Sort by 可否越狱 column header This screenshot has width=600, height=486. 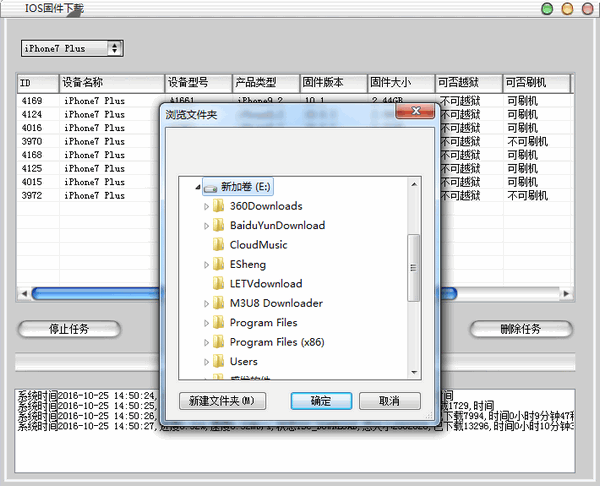click(469, 83)
